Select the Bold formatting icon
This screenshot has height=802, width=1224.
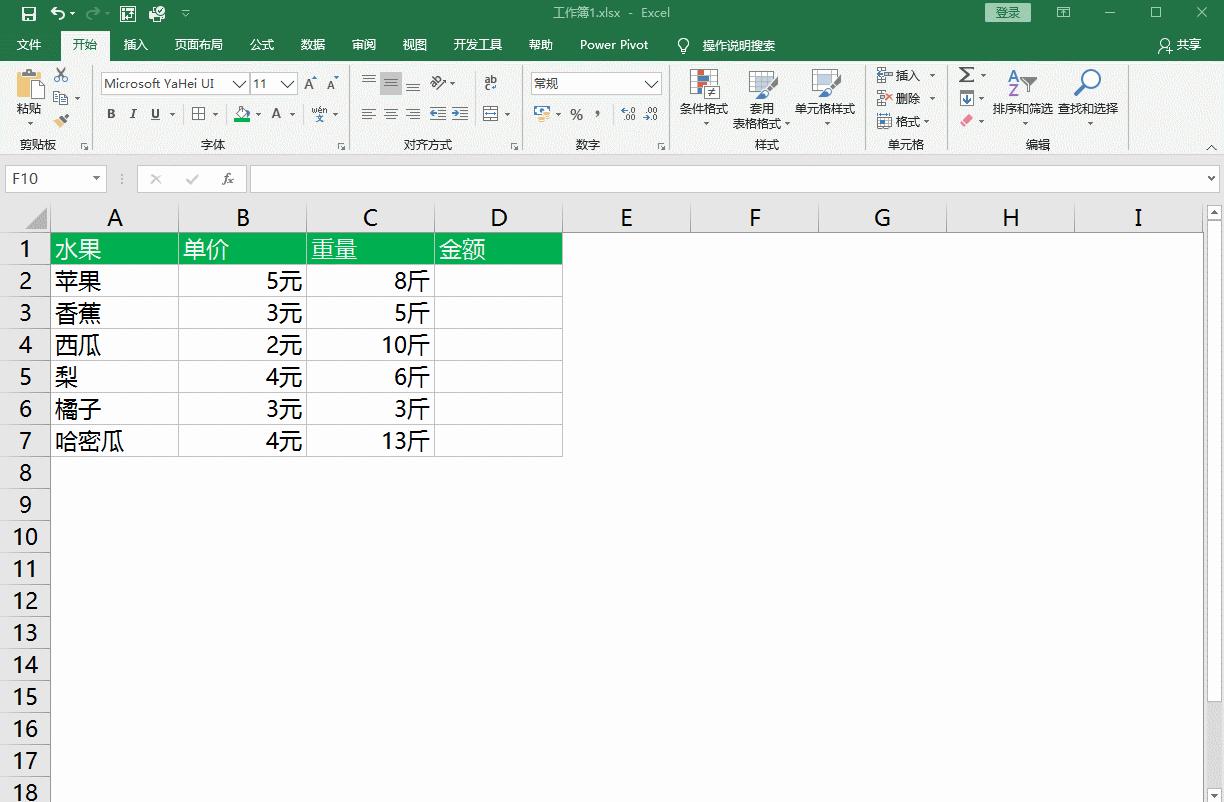tap(110, 114)
